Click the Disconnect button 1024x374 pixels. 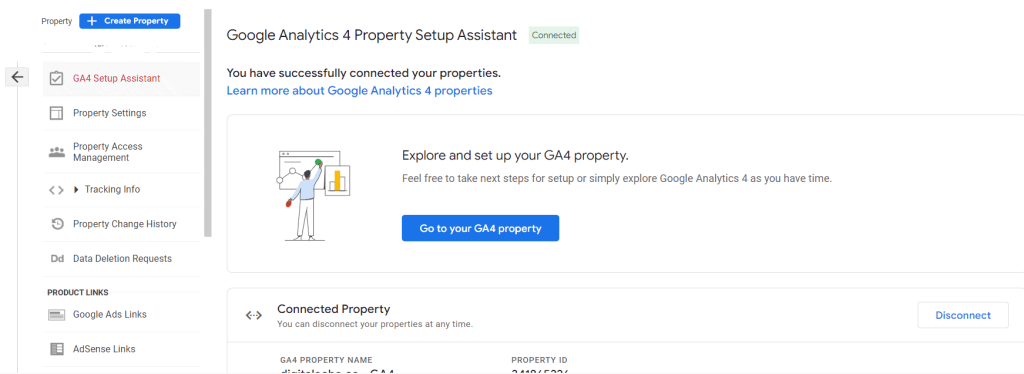point(963,315)
